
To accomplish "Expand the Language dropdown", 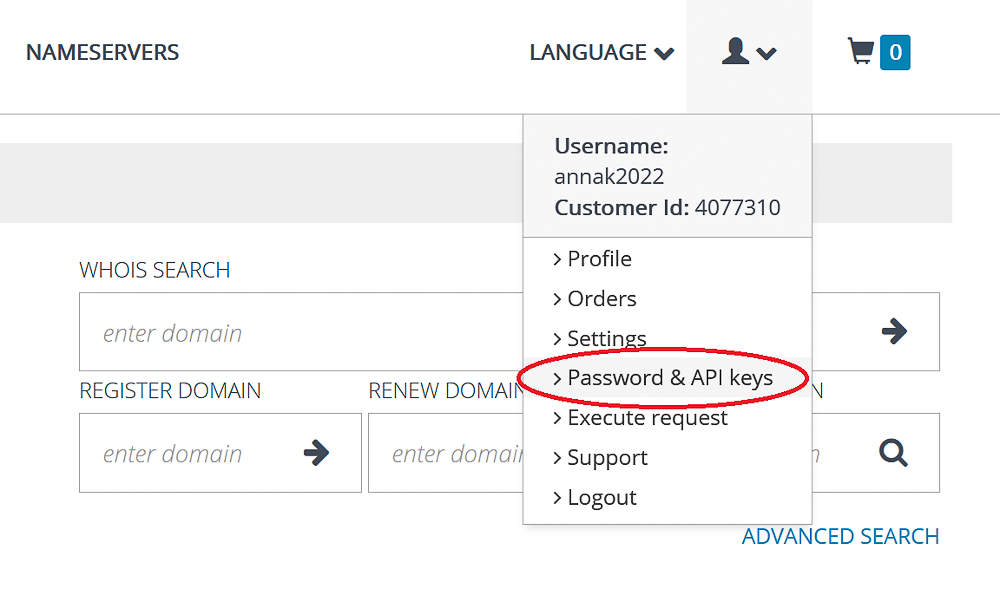I will click(x=601, y=52).
